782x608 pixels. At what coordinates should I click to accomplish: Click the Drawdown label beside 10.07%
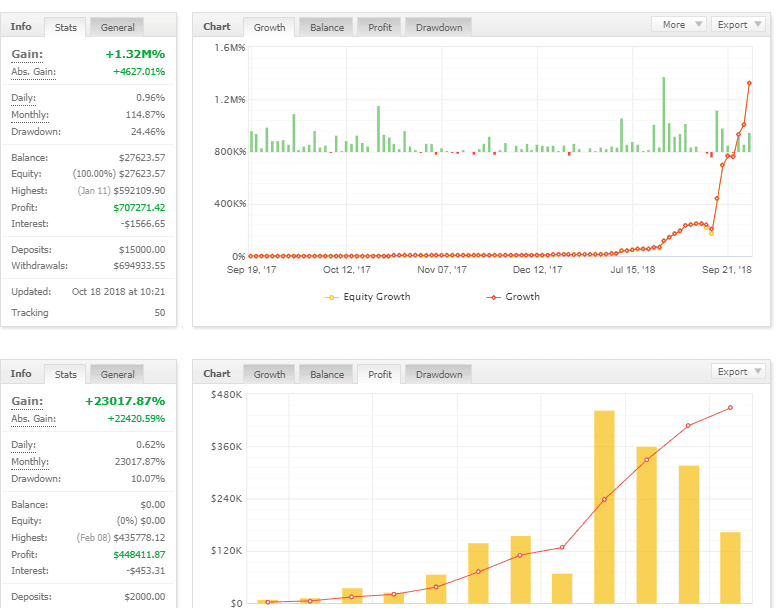(36, 478)
